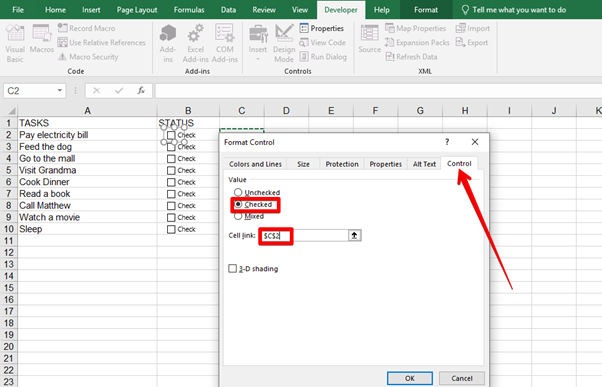
Task: Tick checkbox for Sleep row
Action: pyautogui.click(x=171, y=229)
